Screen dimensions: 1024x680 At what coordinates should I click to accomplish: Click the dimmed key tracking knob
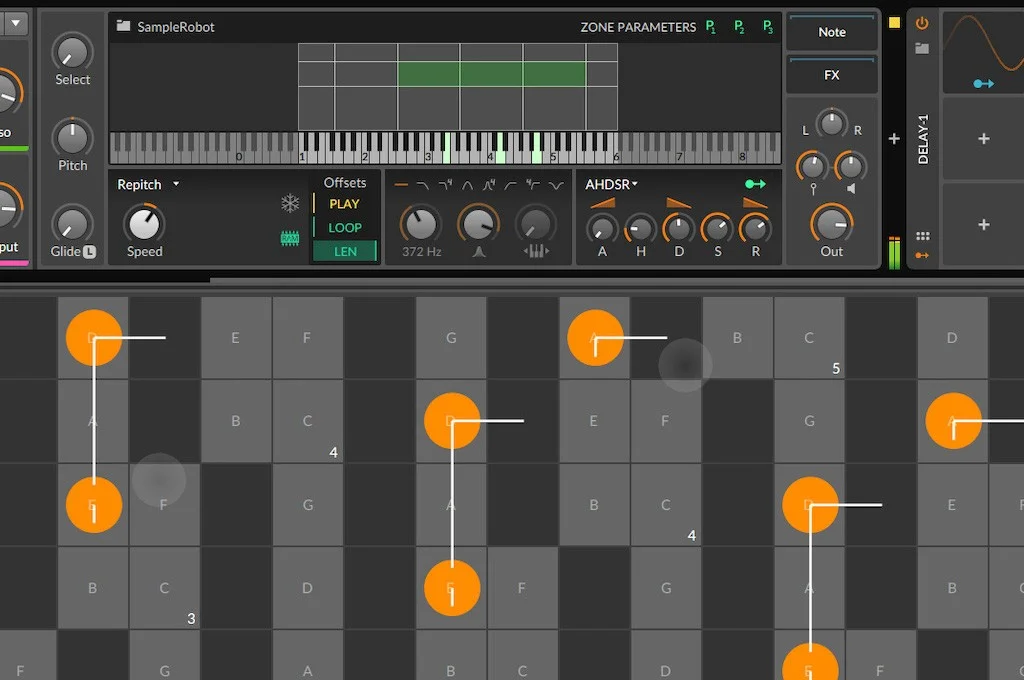tap(536, 224)
